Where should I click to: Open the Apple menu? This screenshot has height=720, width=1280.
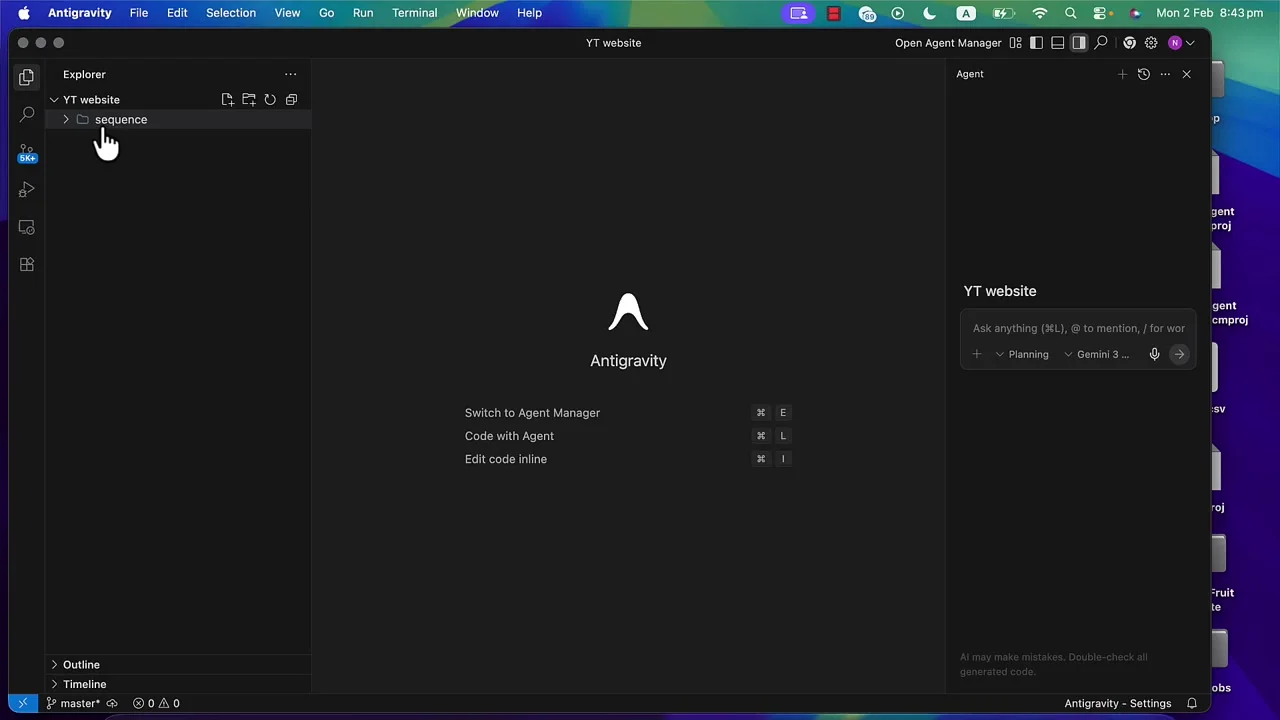click(x=23, y=13)
